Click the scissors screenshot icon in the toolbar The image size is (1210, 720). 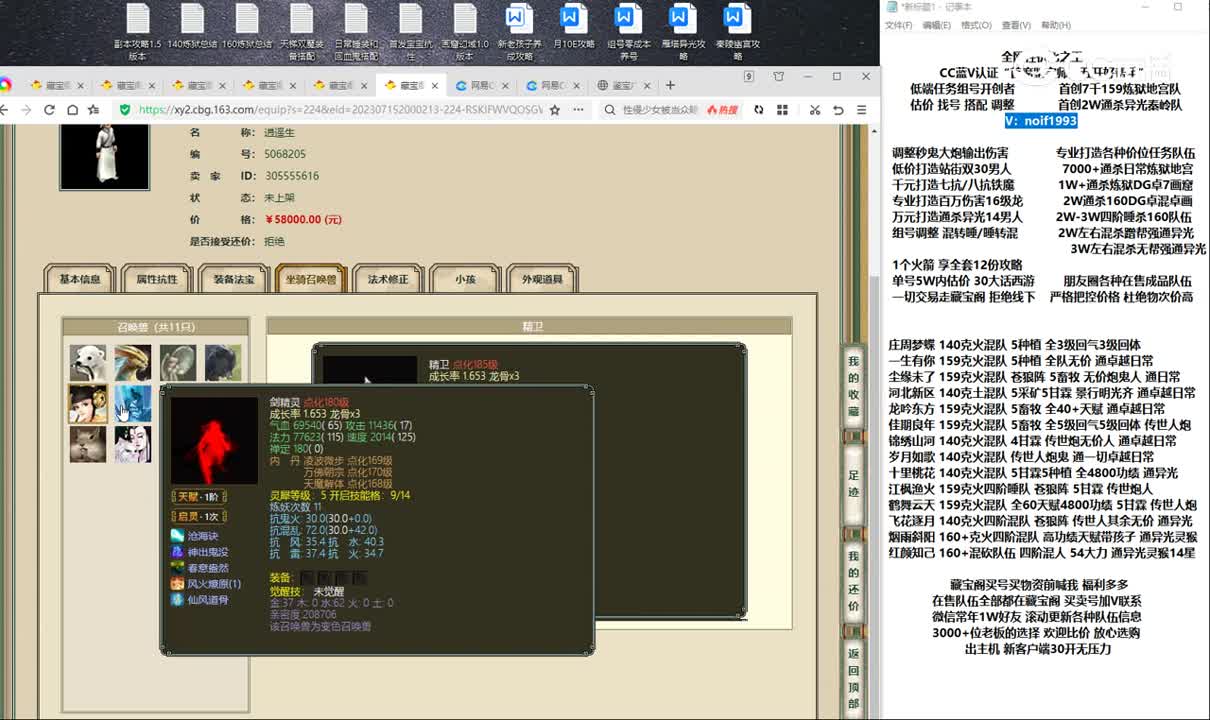tap(815, 109)
